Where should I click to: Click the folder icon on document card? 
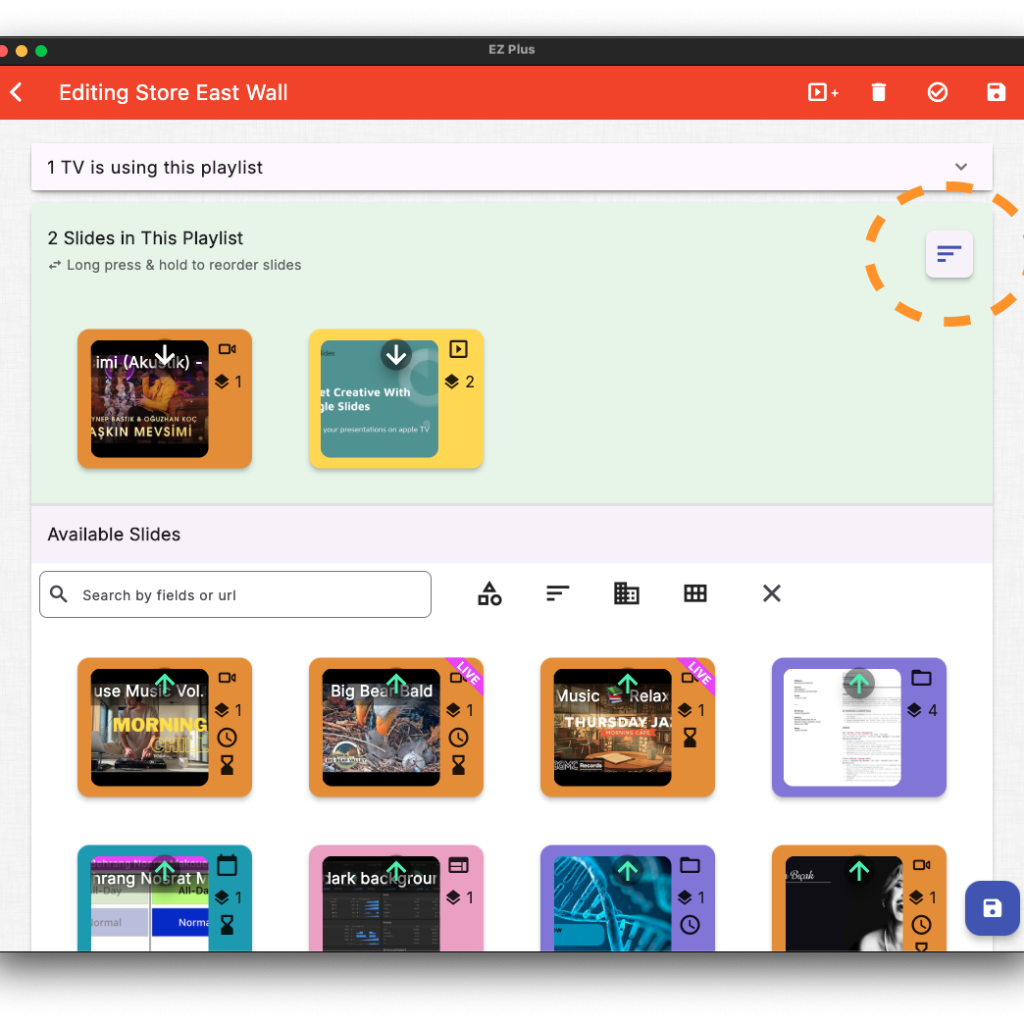point(921,678)
